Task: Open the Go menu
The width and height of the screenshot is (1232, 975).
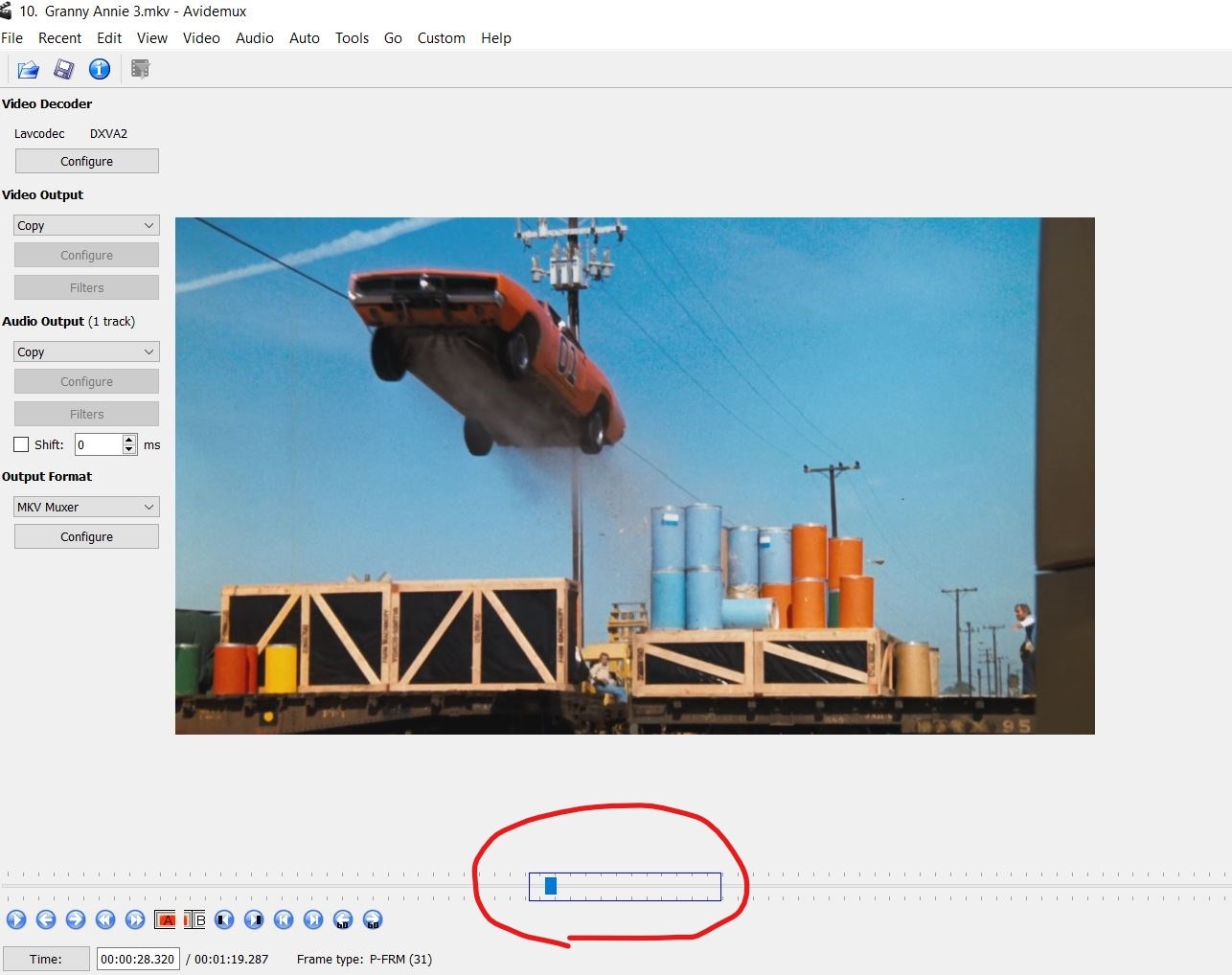Action: coord(393,38)
